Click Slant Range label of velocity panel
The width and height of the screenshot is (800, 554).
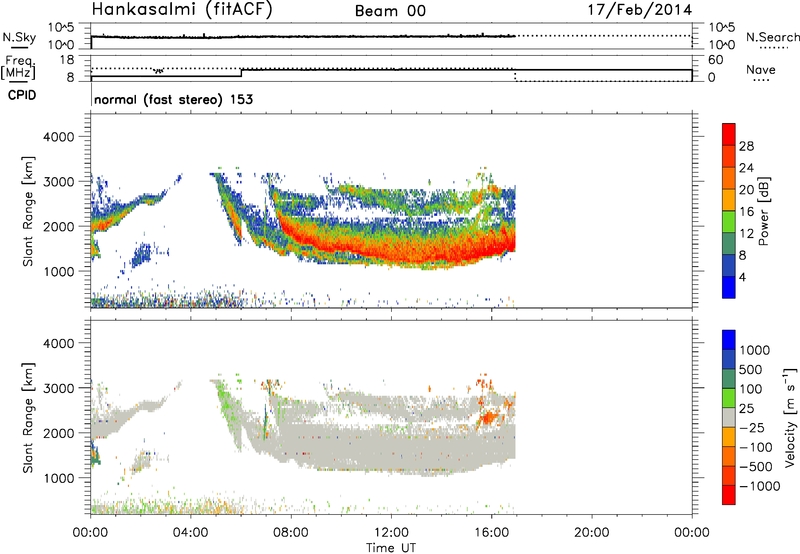click(28, 418)
